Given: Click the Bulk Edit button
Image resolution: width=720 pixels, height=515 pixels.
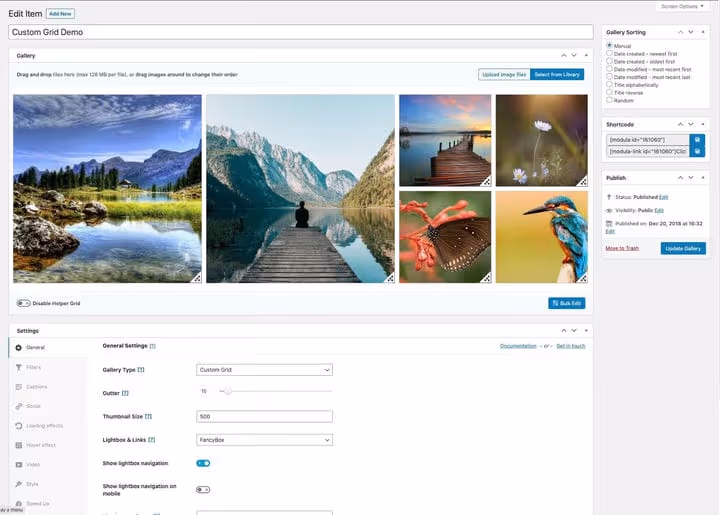Looking at the screenshot, I should 567,303.
